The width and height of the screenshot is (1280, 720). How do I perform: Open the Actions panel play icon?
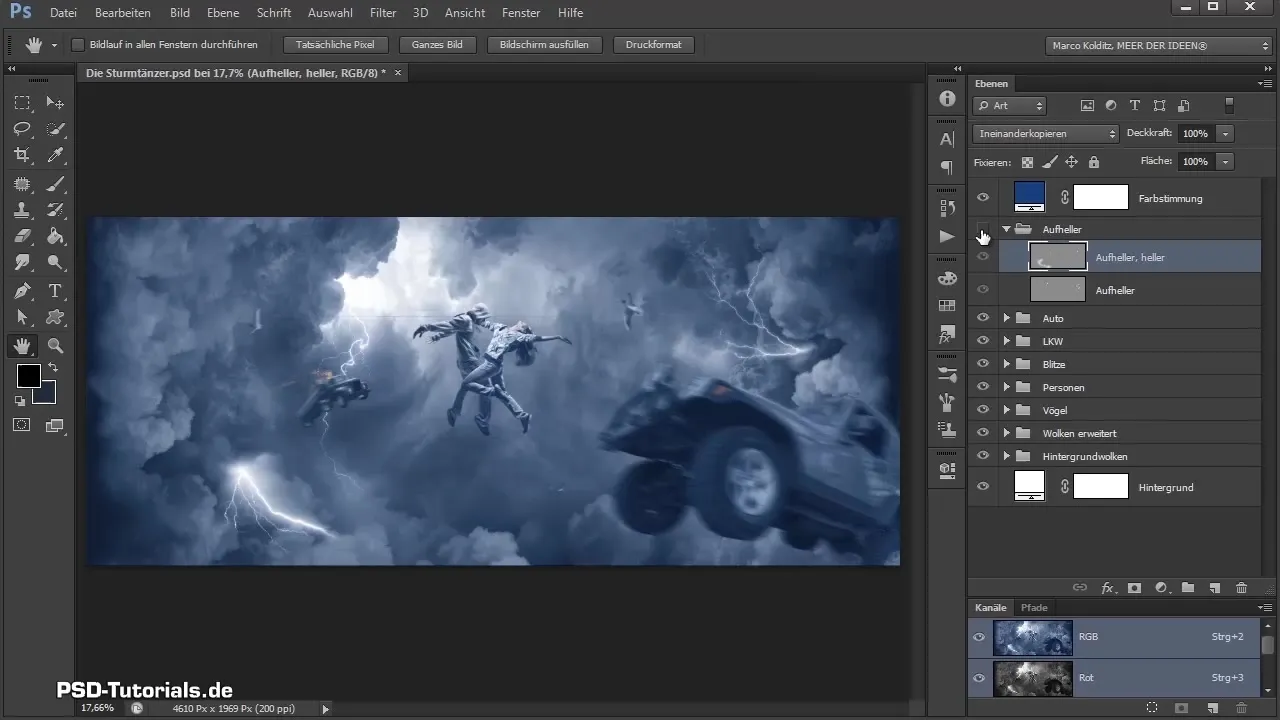[x=947, y=236]
